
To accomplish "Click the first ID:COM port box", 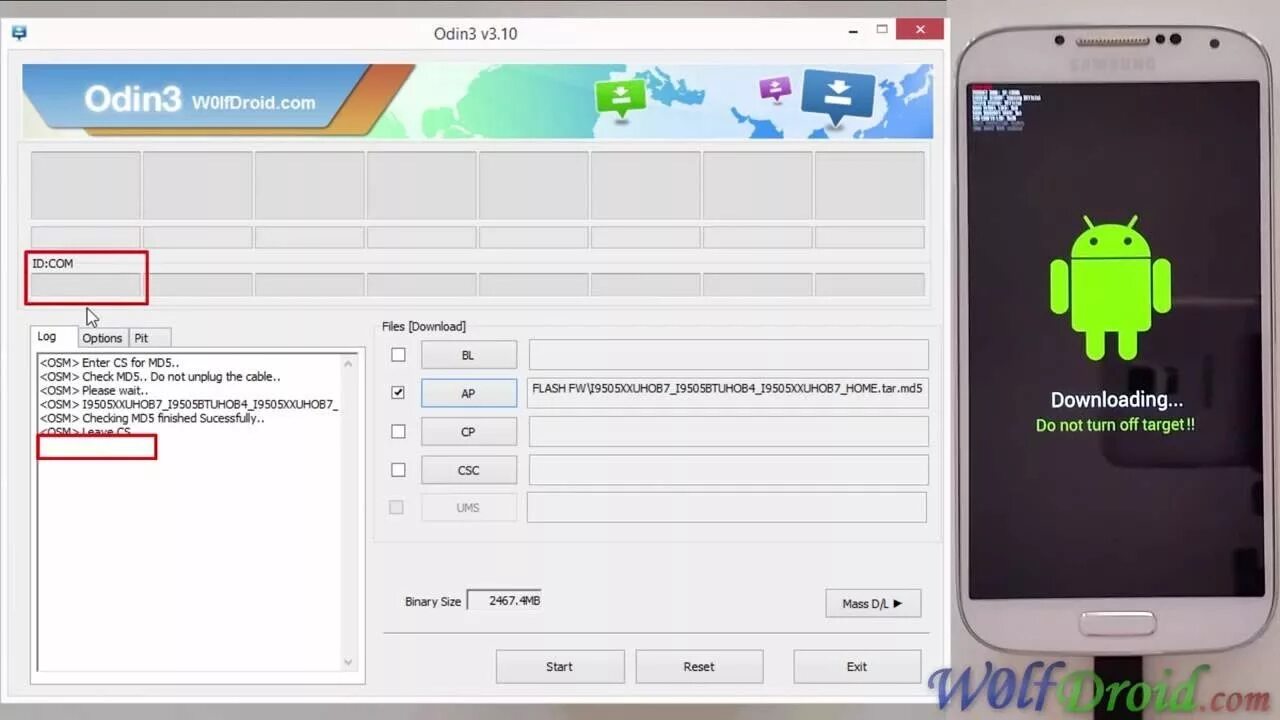I will pos(85,284).
